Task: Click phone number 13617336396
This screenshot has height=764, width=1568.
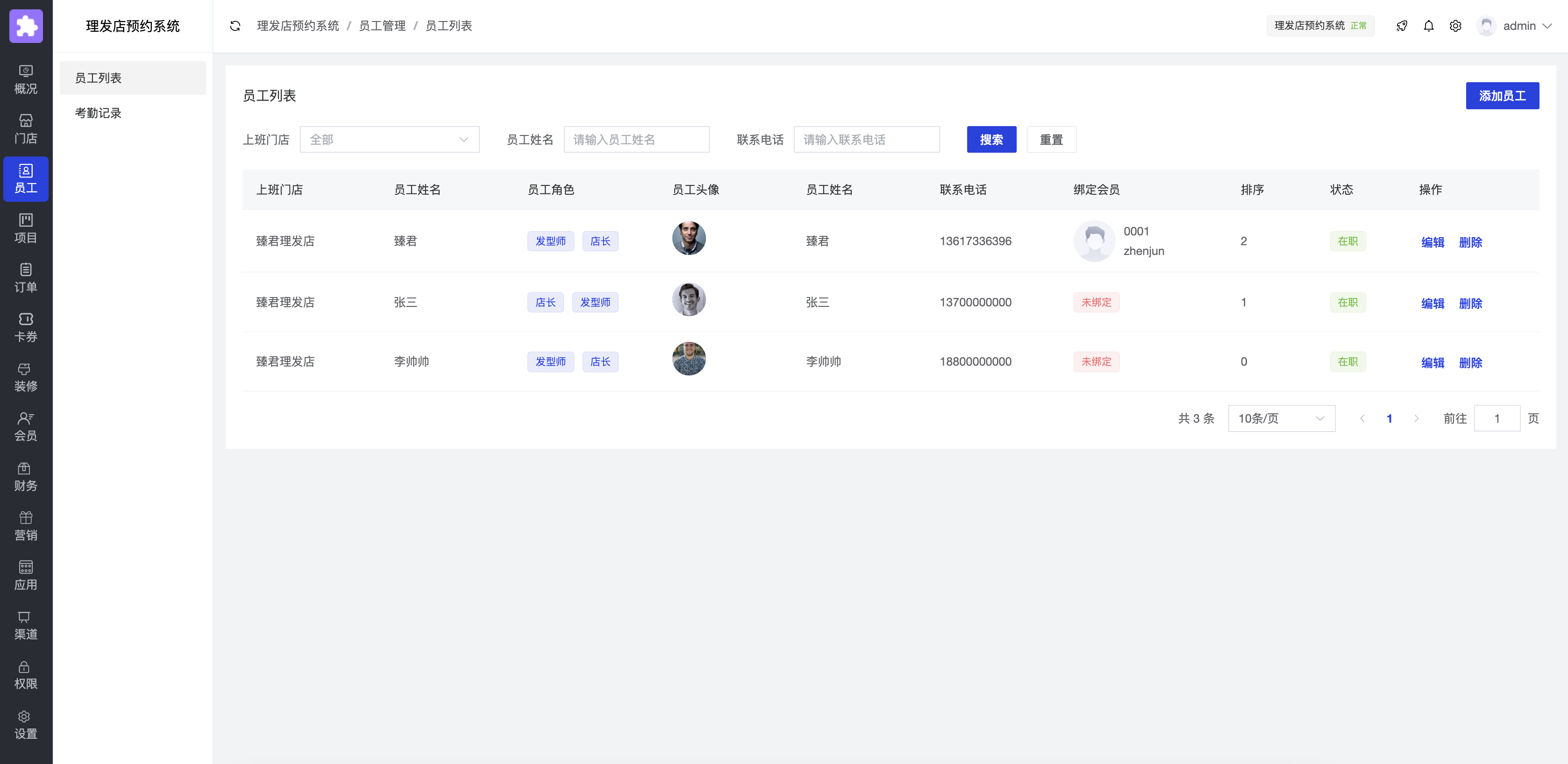Action: point(975,241)
